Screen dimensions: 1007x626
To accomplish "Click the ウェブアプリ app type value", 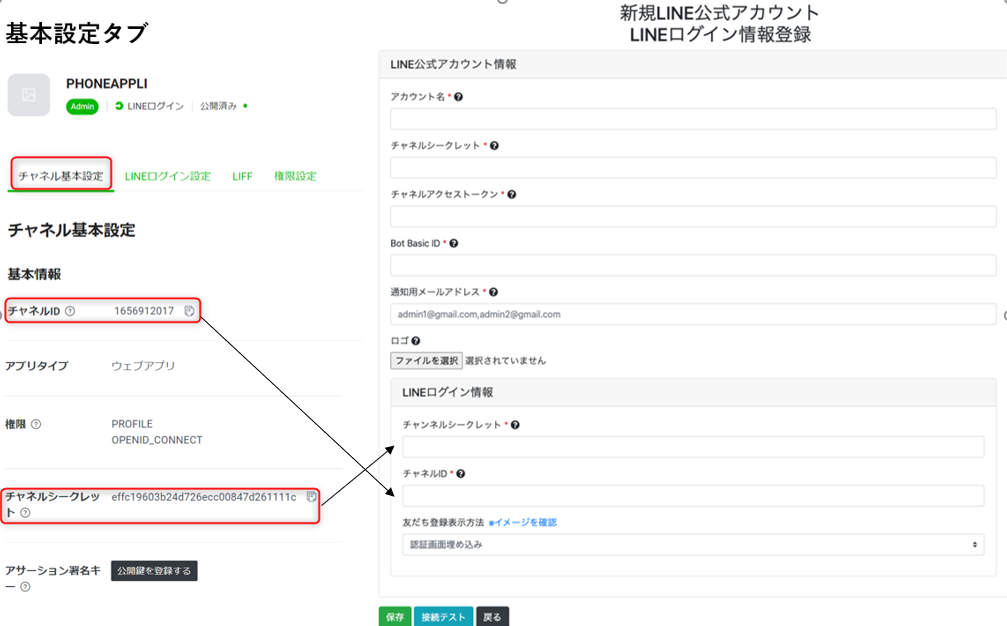I will [143, 366].
